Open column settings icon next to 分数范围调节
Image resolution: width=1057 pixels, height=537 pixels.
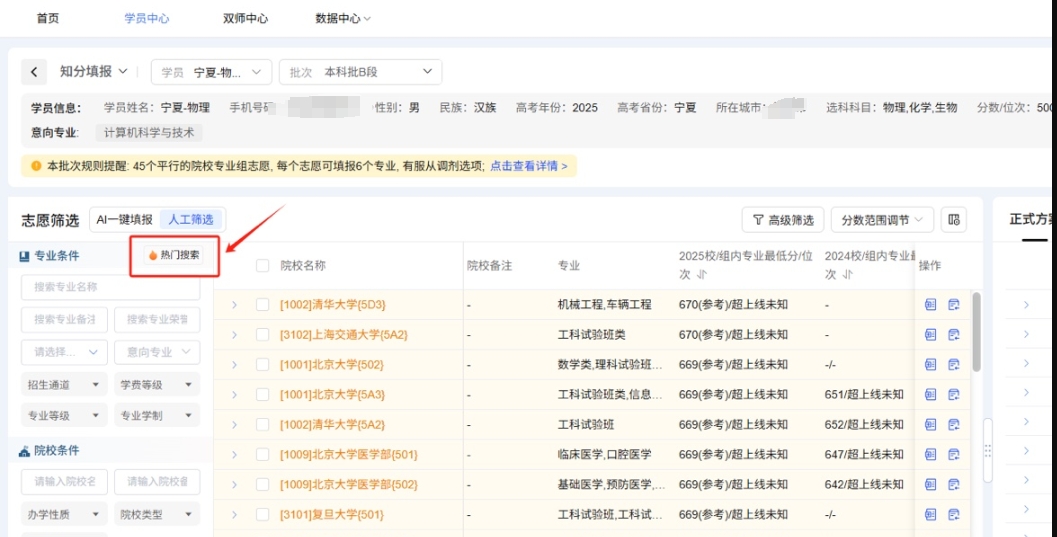click(x=953, y=220)
